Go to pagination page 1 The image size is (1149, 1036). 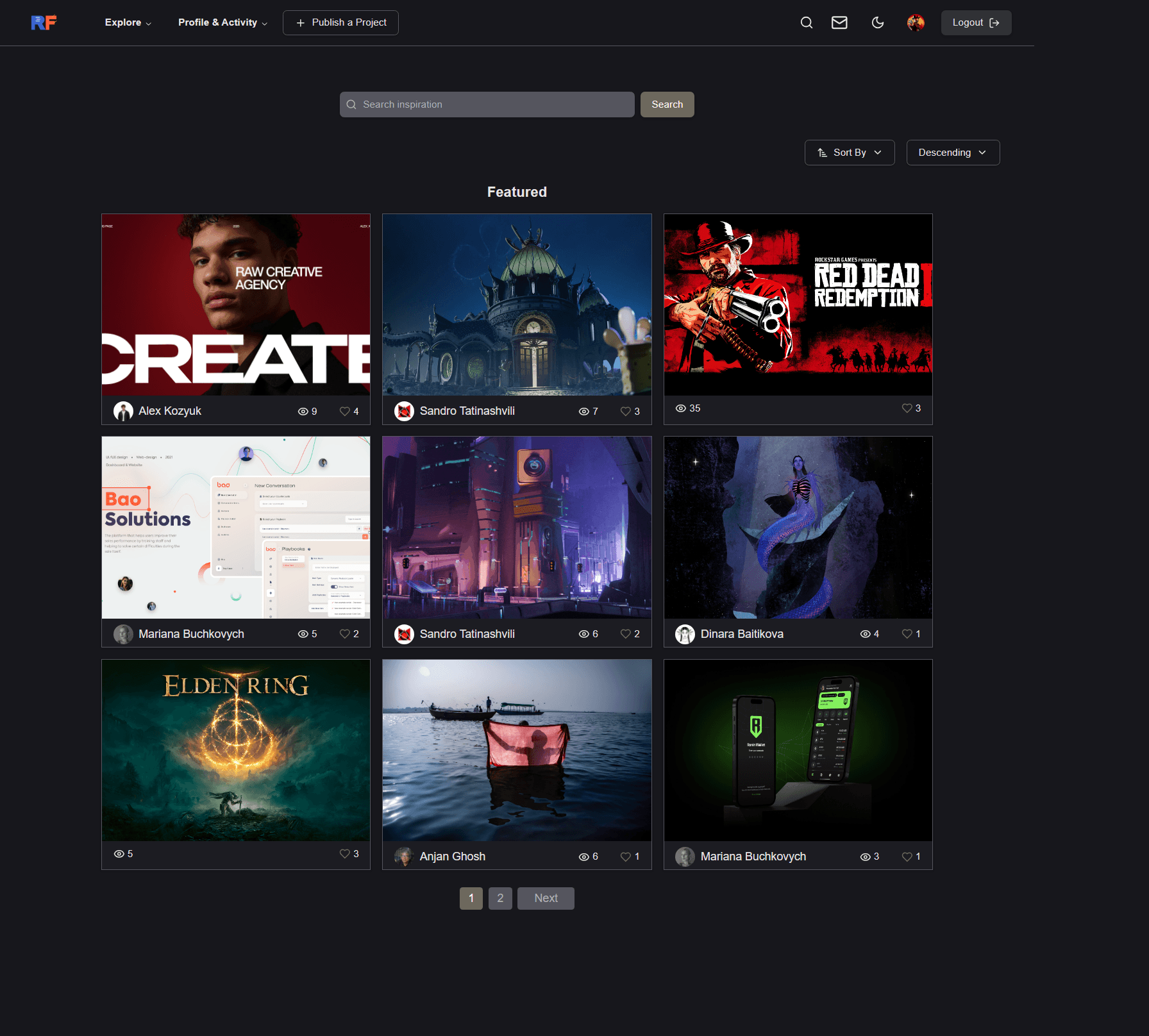click(x=471, y=898)
